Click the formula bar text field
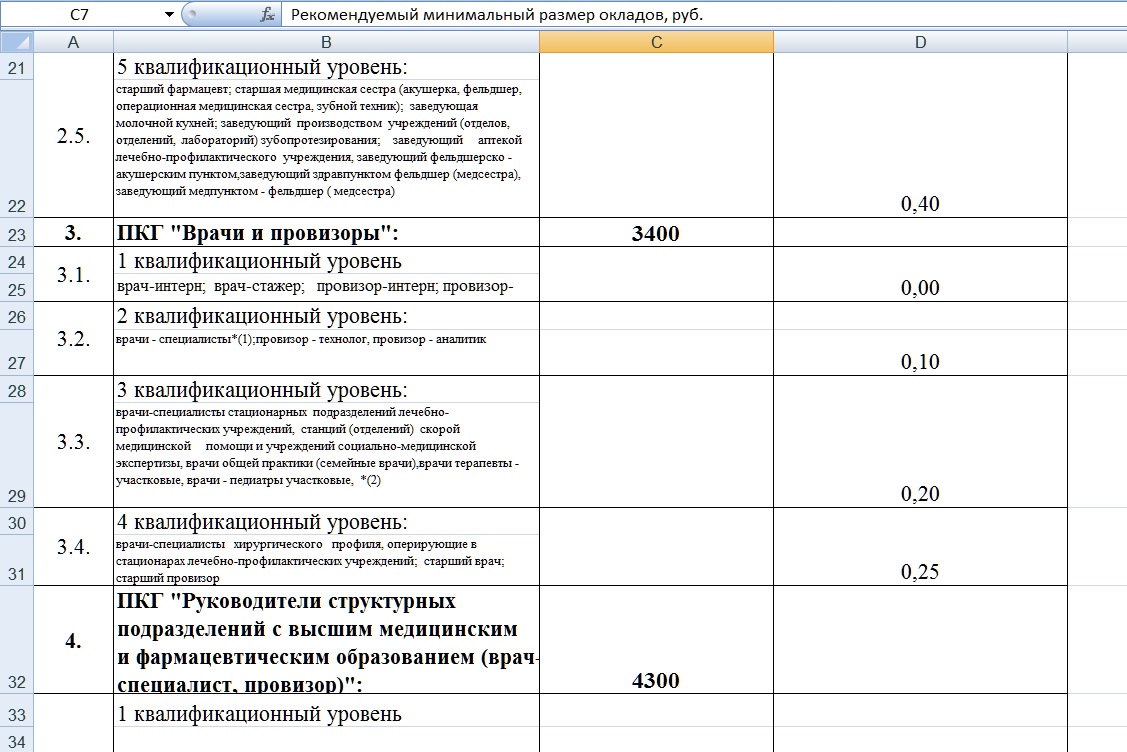Screen dimensions: 1127x752 coord(704,14)
